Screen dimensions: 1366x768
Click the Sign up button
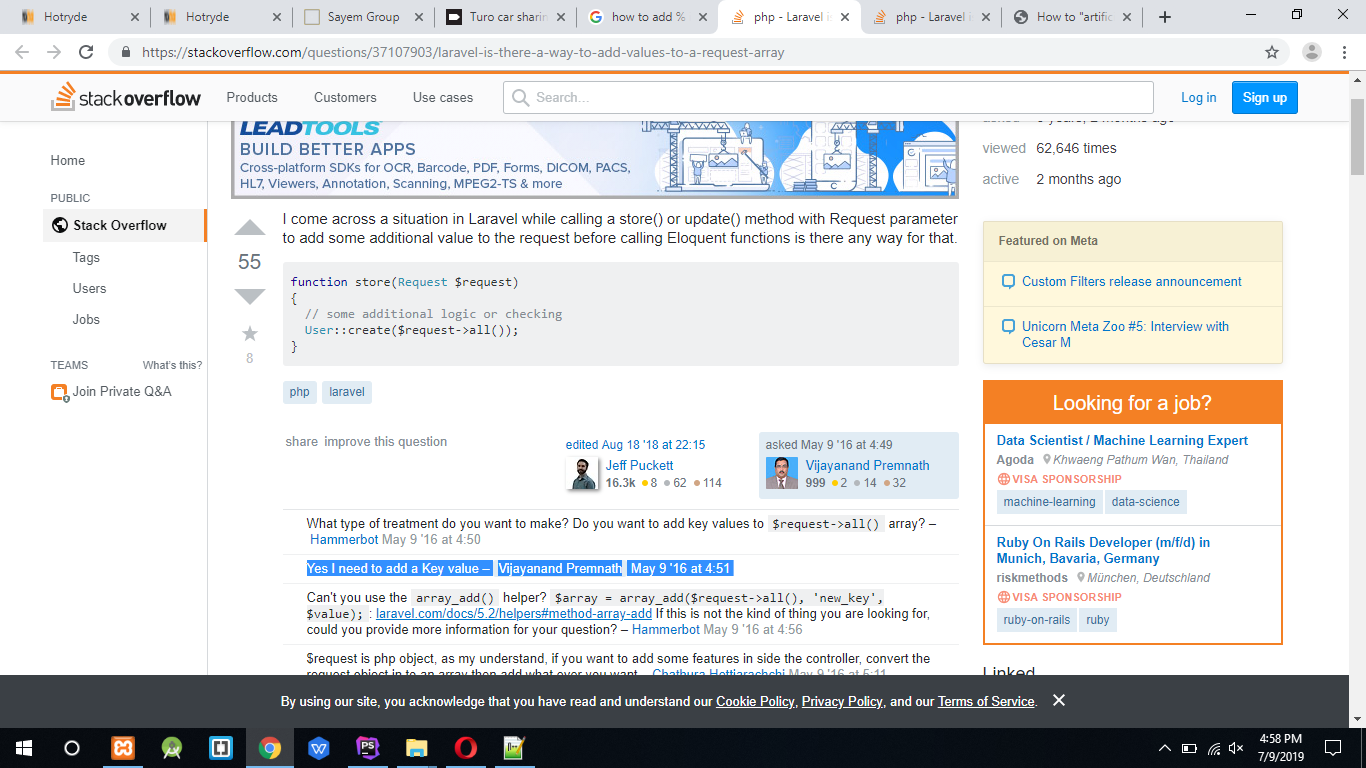coord(1264,97)
